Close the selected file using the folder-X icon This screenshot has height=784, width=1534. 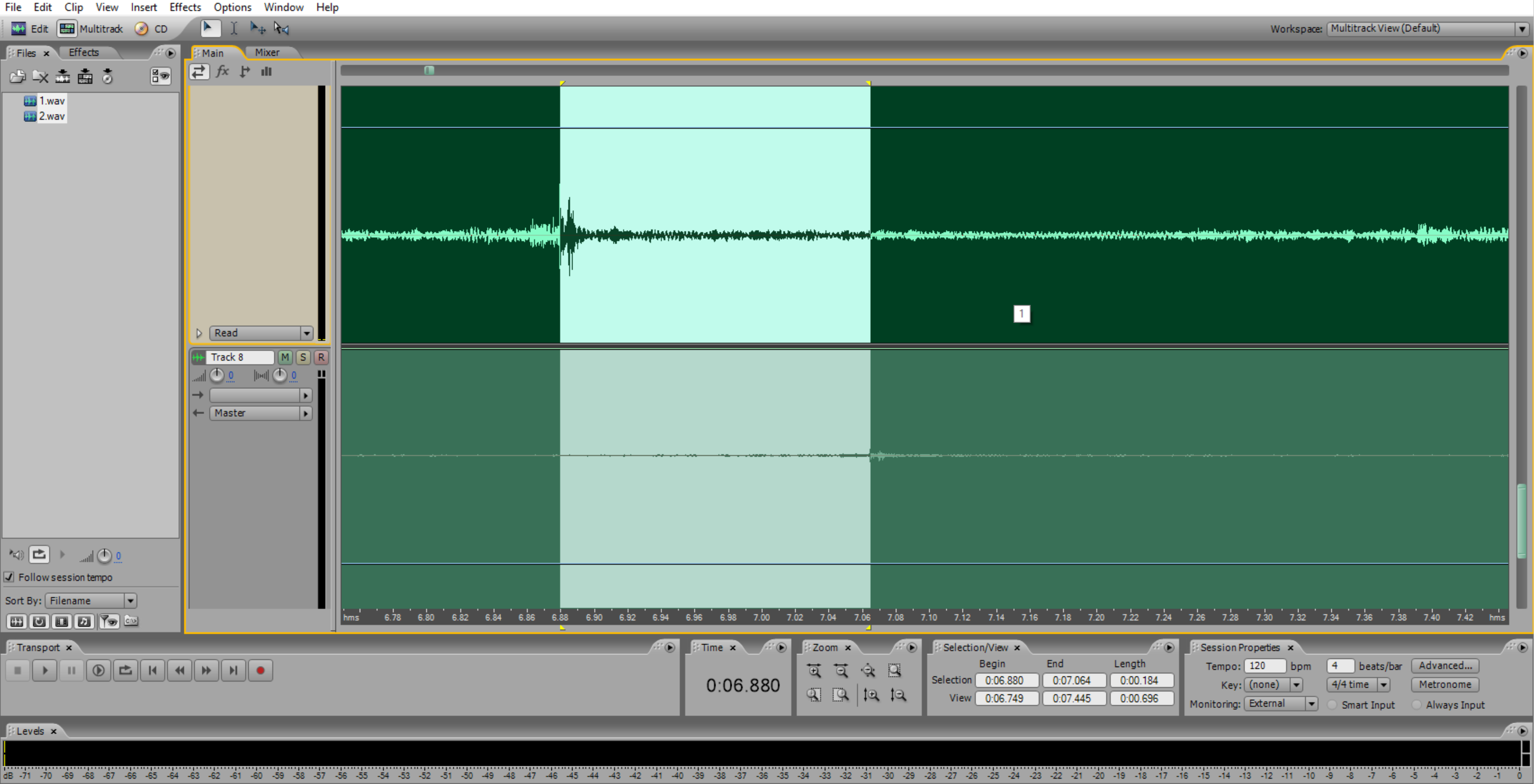point(40,76)
